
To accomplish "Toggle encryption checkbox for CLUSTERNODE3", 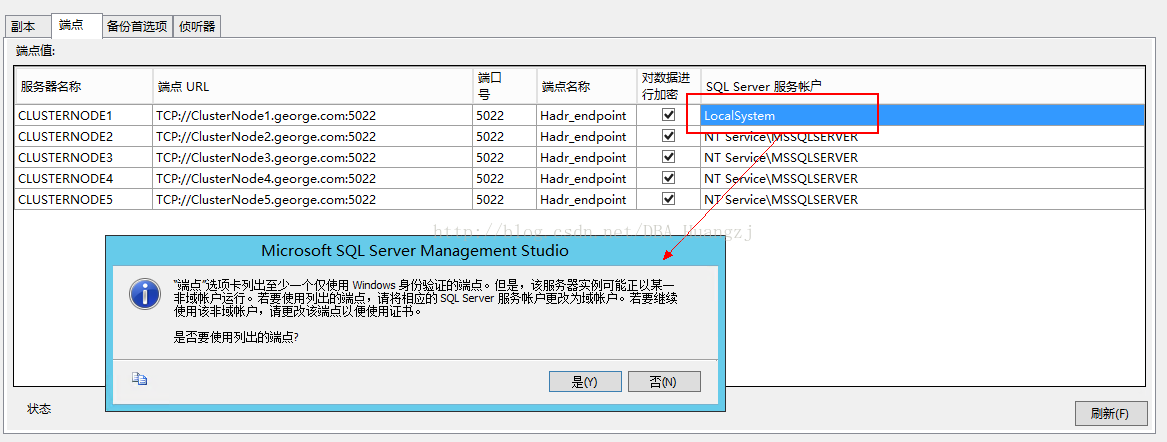I will pos(668,157).
